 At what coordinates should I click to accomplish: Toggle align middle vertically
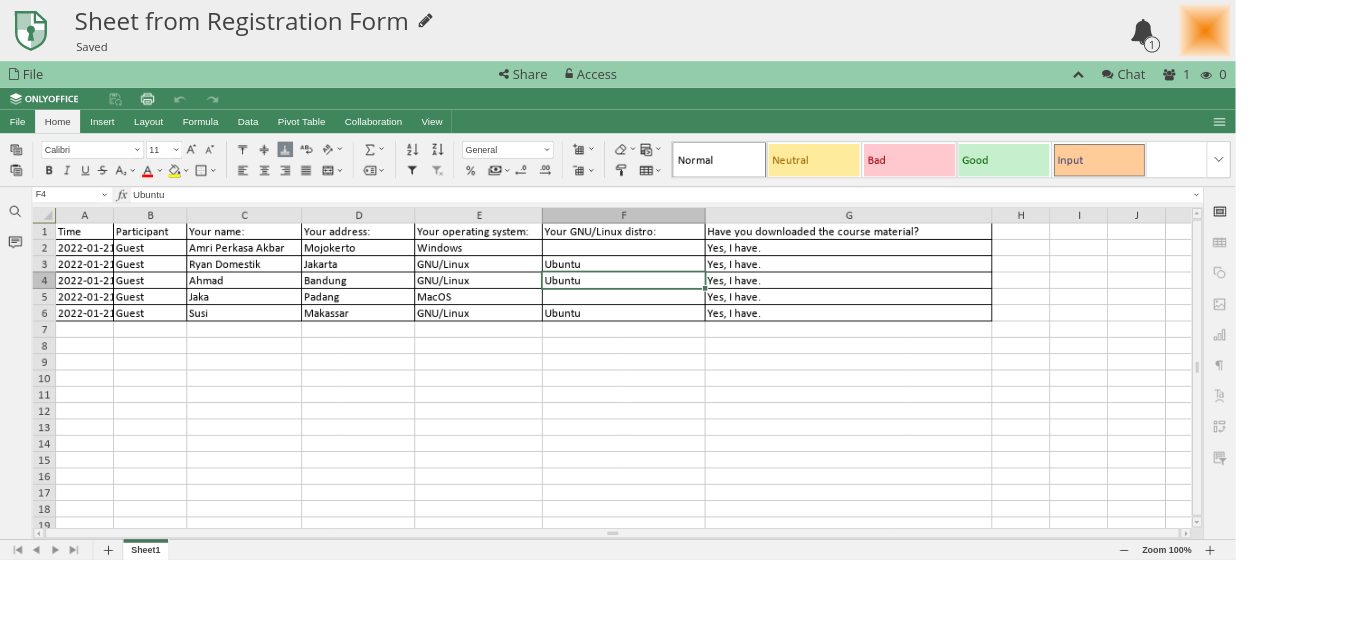[264, 150]
